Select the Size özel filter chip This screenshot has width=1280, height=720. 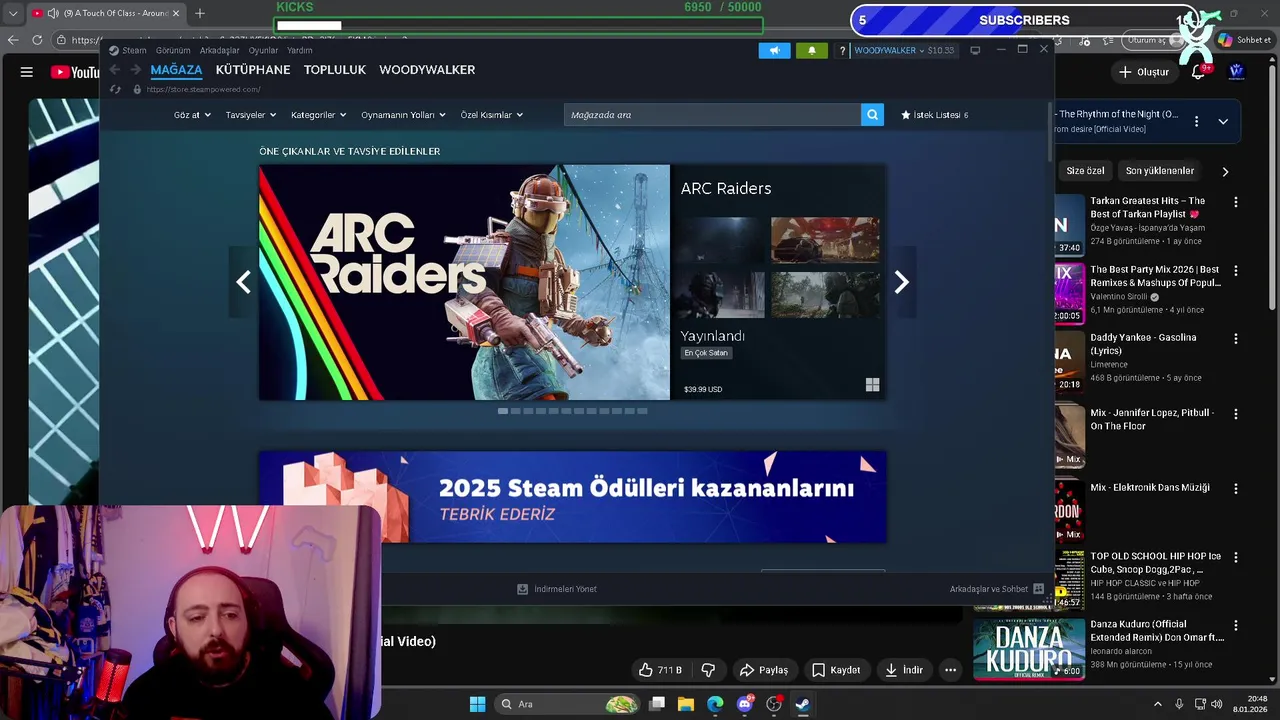click(1085, 171)
